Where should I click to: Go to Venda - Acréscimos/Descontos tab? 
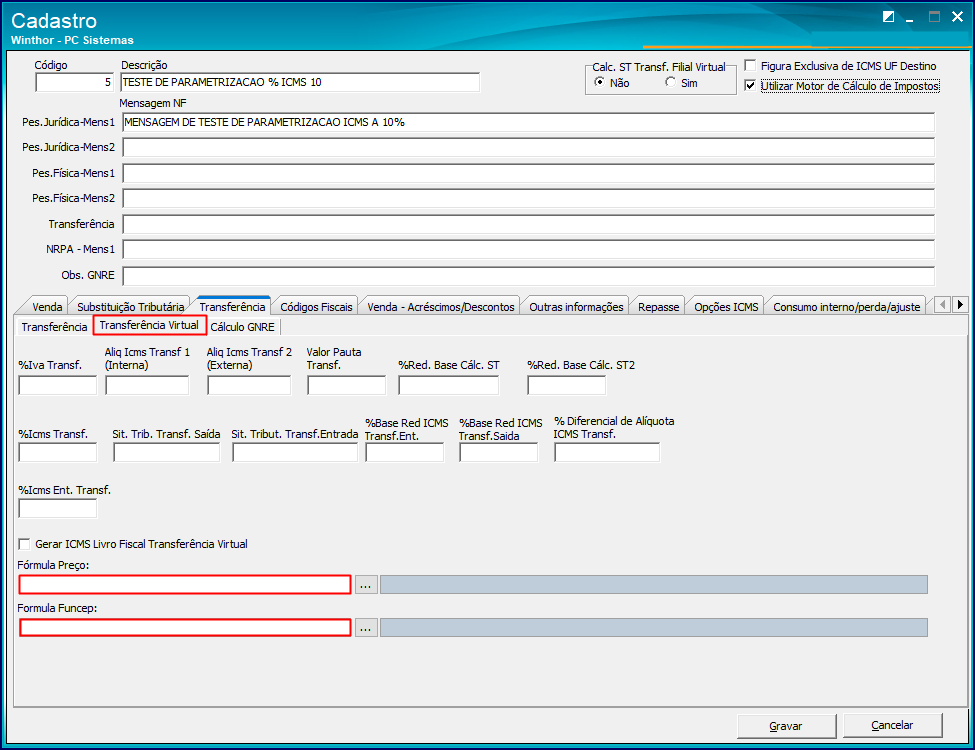[441, 307]
